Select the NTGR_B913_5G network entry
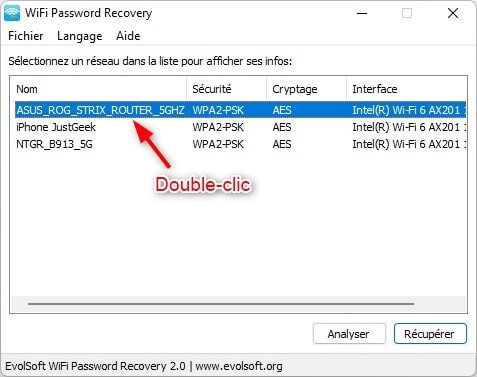 54,144
